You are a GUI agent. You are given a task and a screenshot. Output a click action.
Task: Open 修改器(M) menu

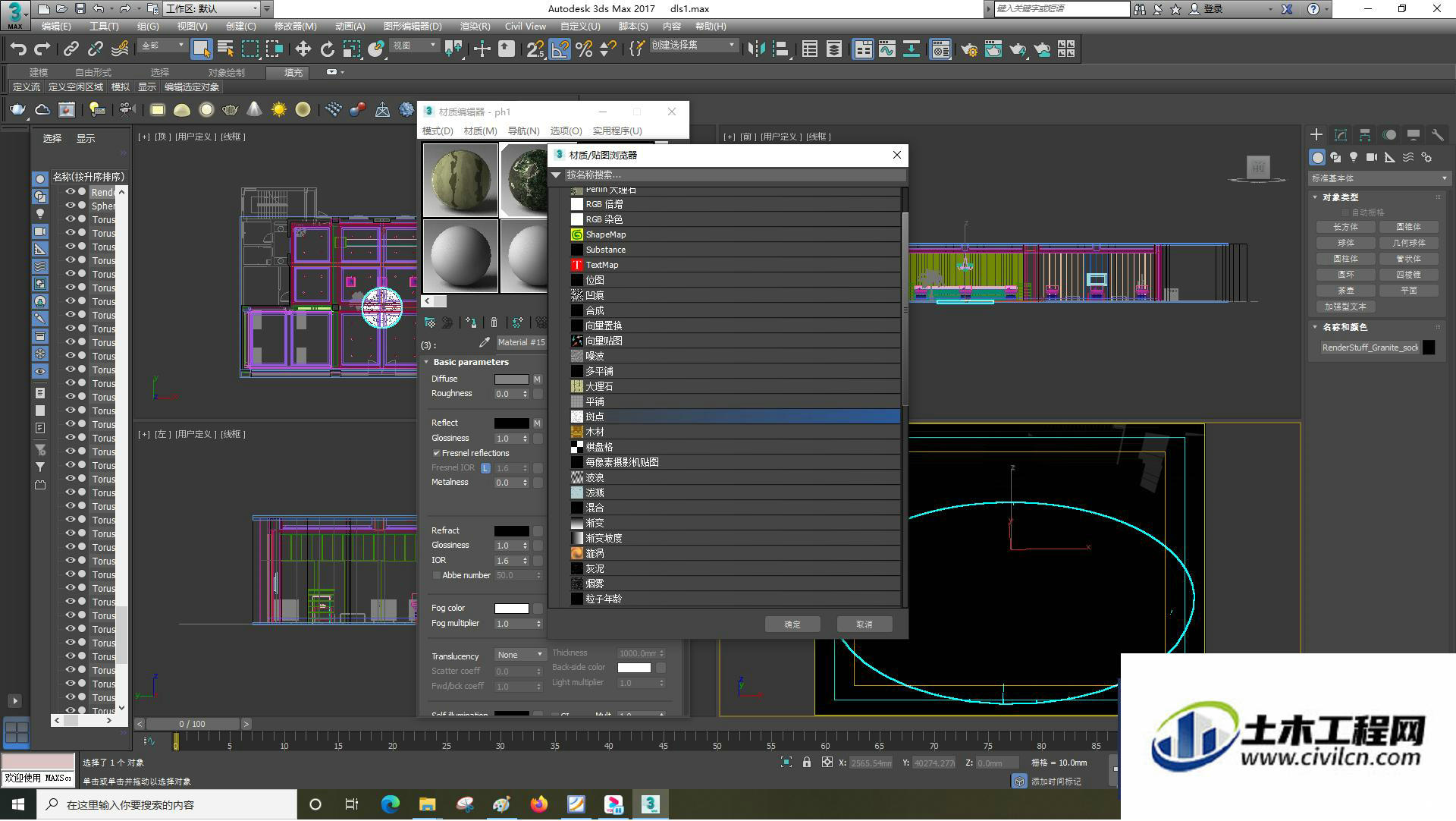(x=296, y=26)
